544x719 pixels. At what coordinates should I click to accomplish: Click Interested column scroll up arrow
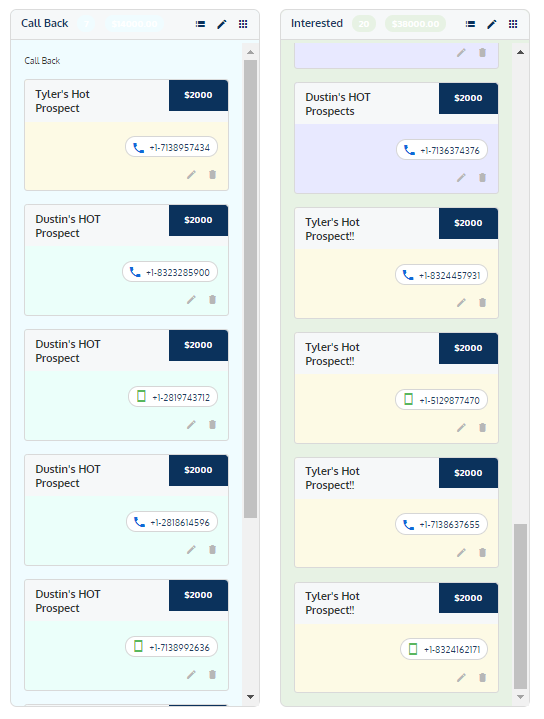tap(520, 52)
